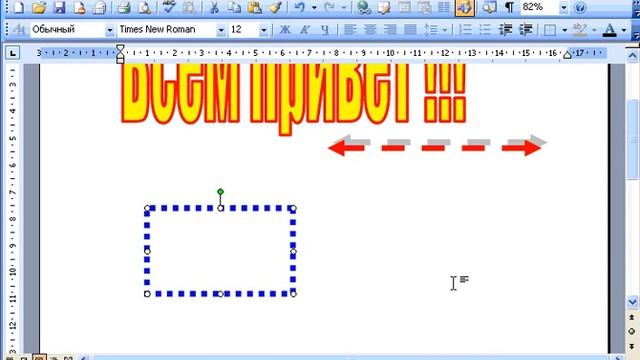The width and height of the screenshot is (640, 360).
Task: Apply bulleted list formatting
Action: point(485,29)
